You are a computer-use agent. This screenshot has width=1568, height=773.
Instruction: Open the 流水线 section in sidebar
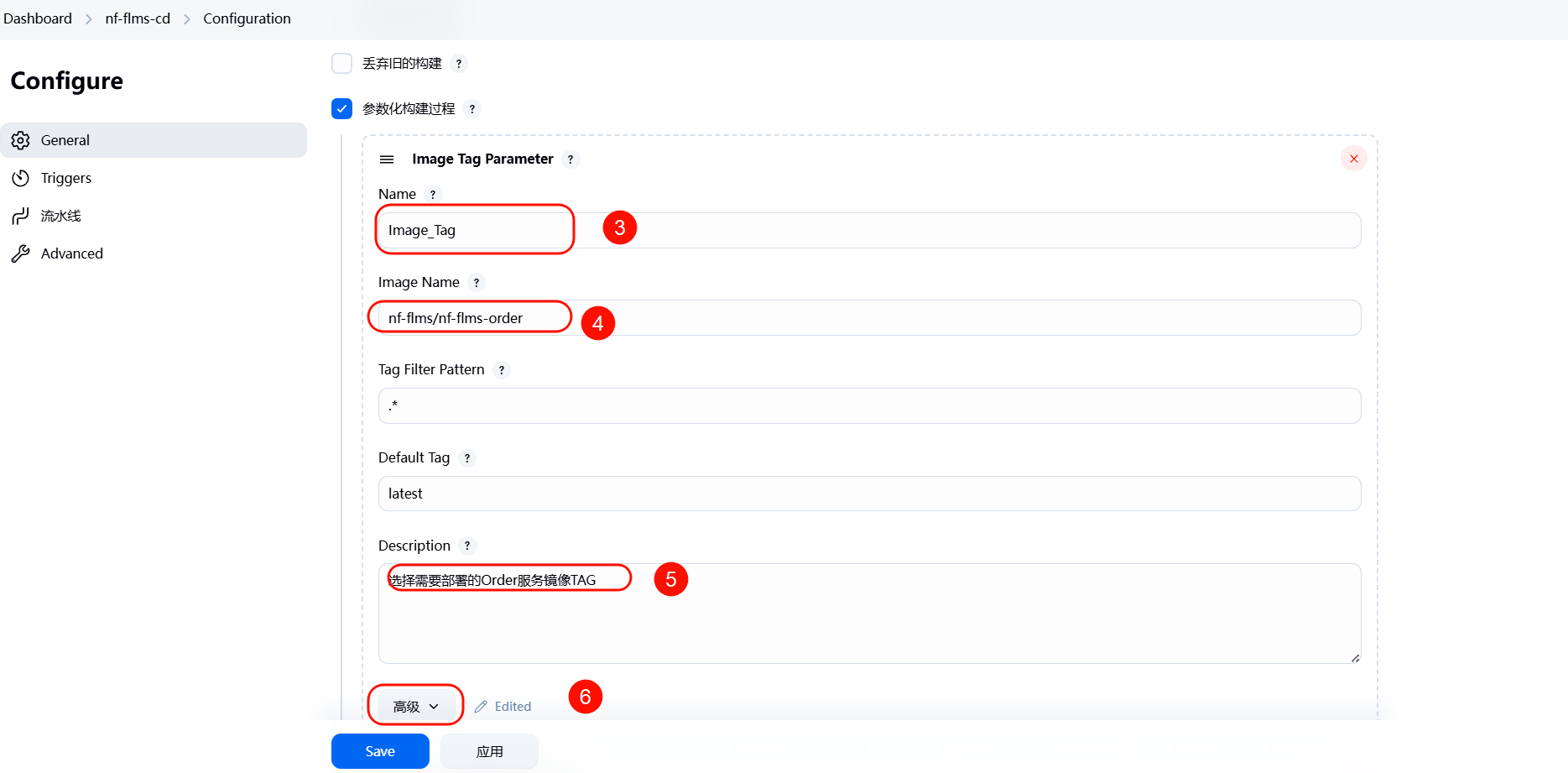[x=61, y=216]
